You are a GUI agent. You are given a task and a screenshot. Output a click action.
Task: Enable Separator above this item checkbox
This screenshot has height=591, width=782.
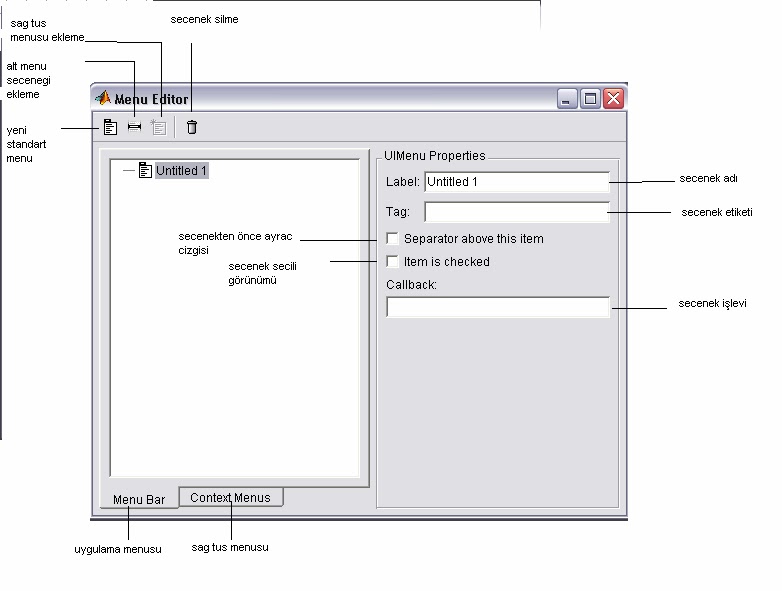point(392,238)
